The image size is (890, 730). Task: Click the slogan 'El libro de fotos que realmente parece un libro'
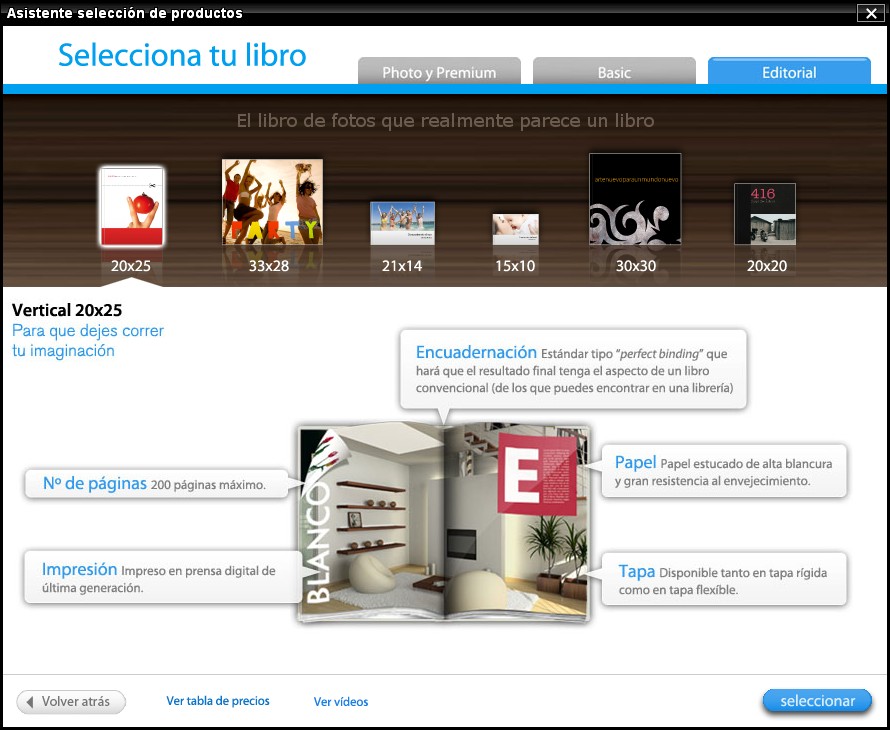click(x=446, y=120)
